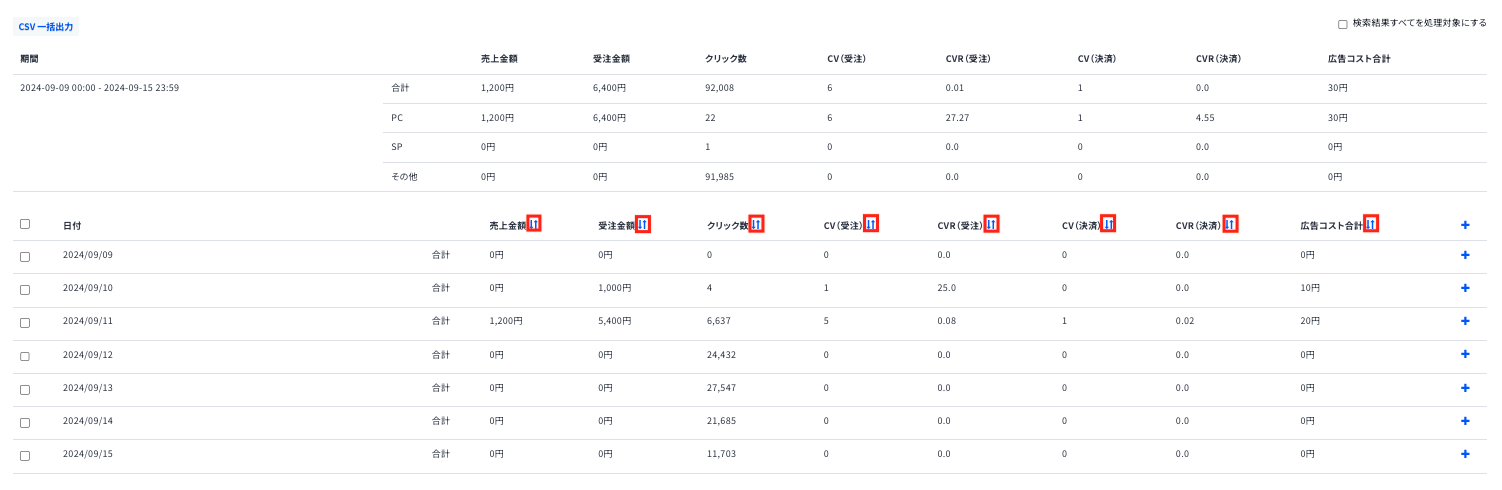1502x490 pixels.
Task: Click the 2024/09/12 date cell
Action: click(88, 354)
